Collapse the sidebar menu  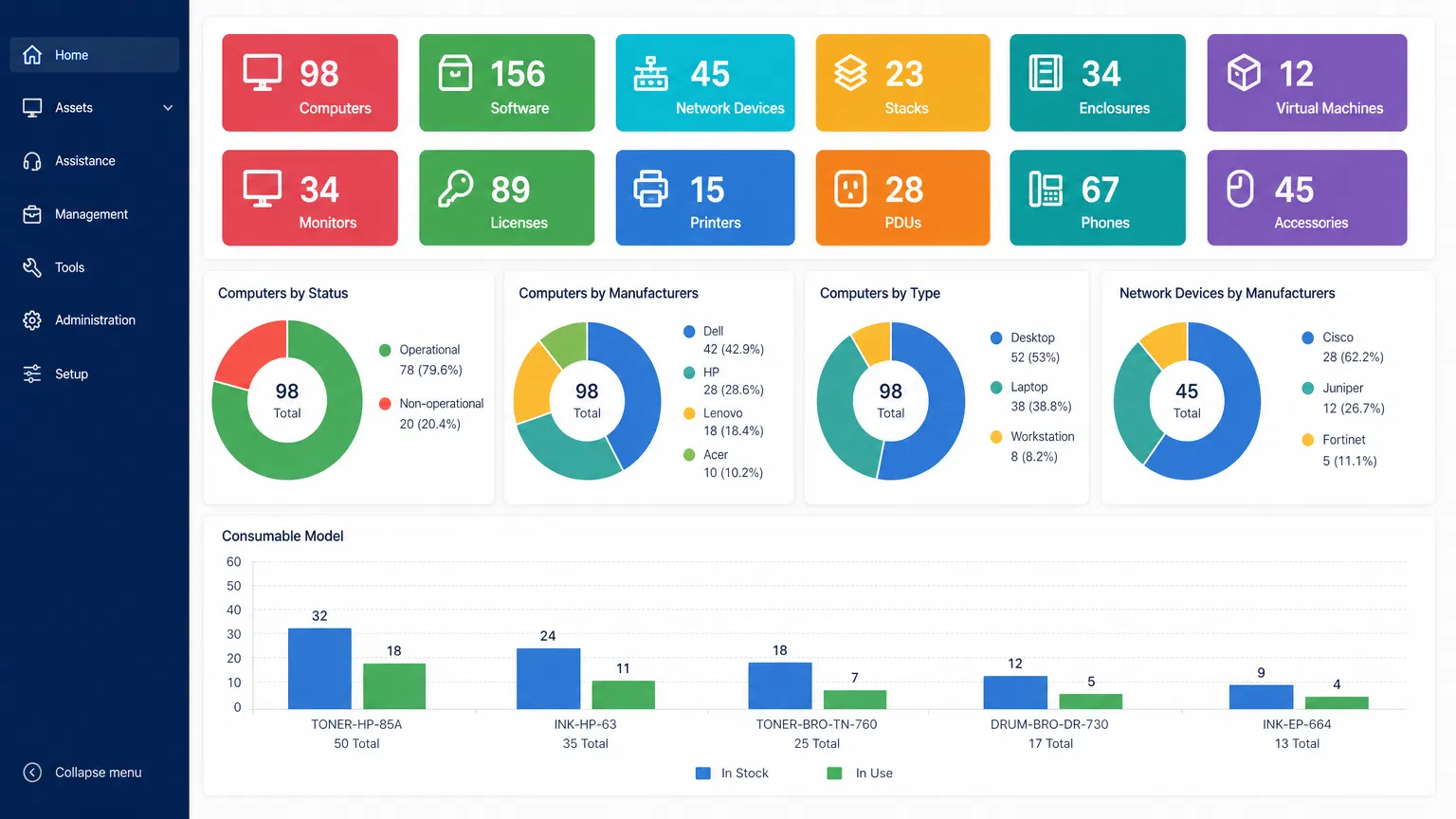click(x=83, y=773)
